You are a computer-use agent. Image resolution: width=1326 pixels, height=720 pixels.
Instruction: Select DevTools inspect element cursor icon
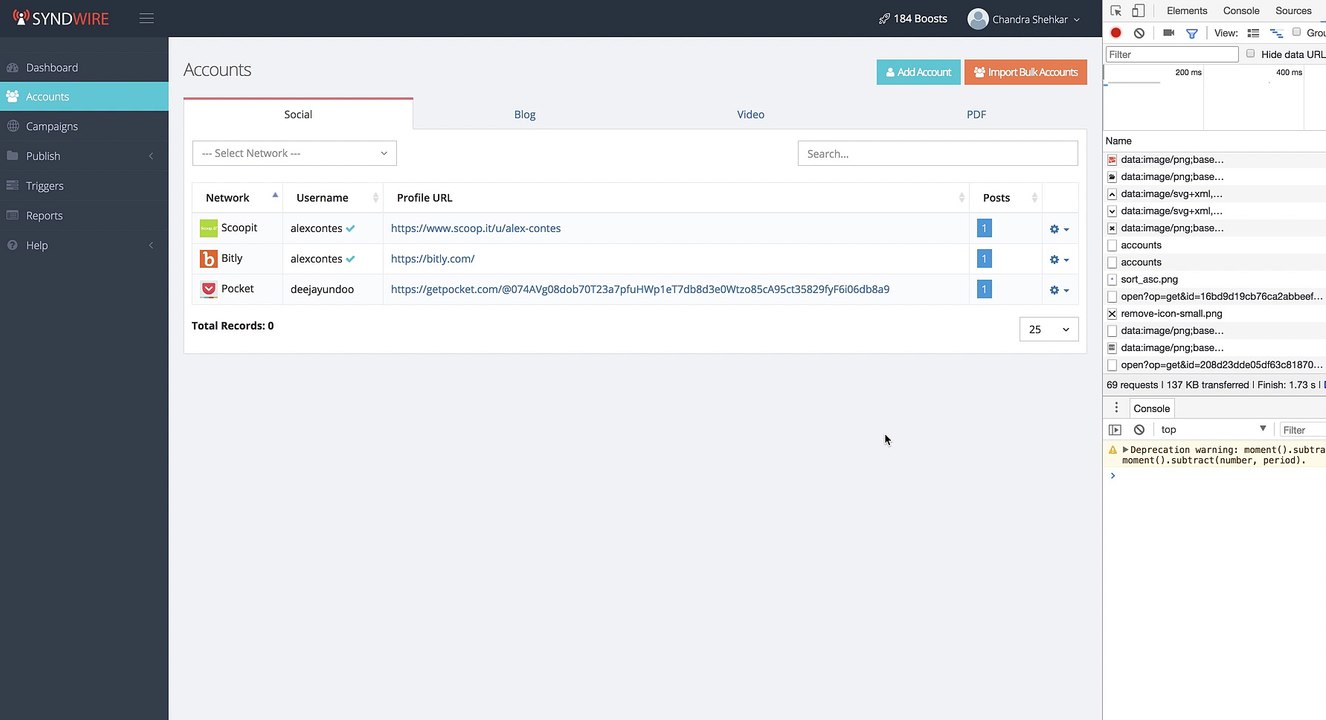(1116, 11)
